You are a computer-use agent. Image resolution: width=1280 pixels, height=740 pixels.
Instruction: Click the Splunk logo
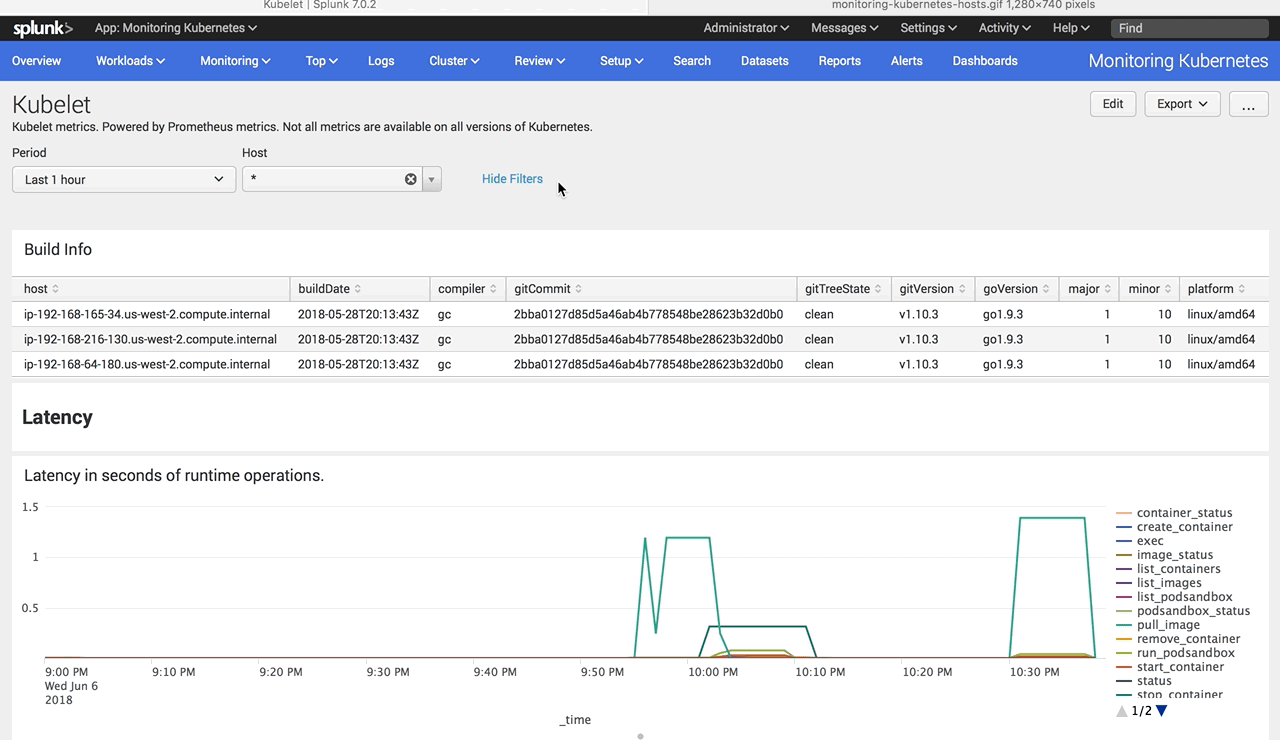click(44, 29)
